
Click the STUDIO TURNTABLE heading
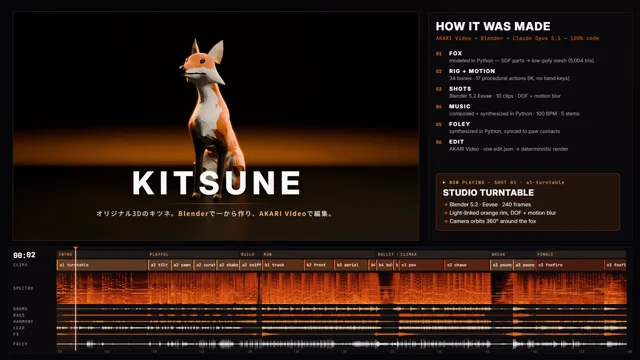pos(488,193)
